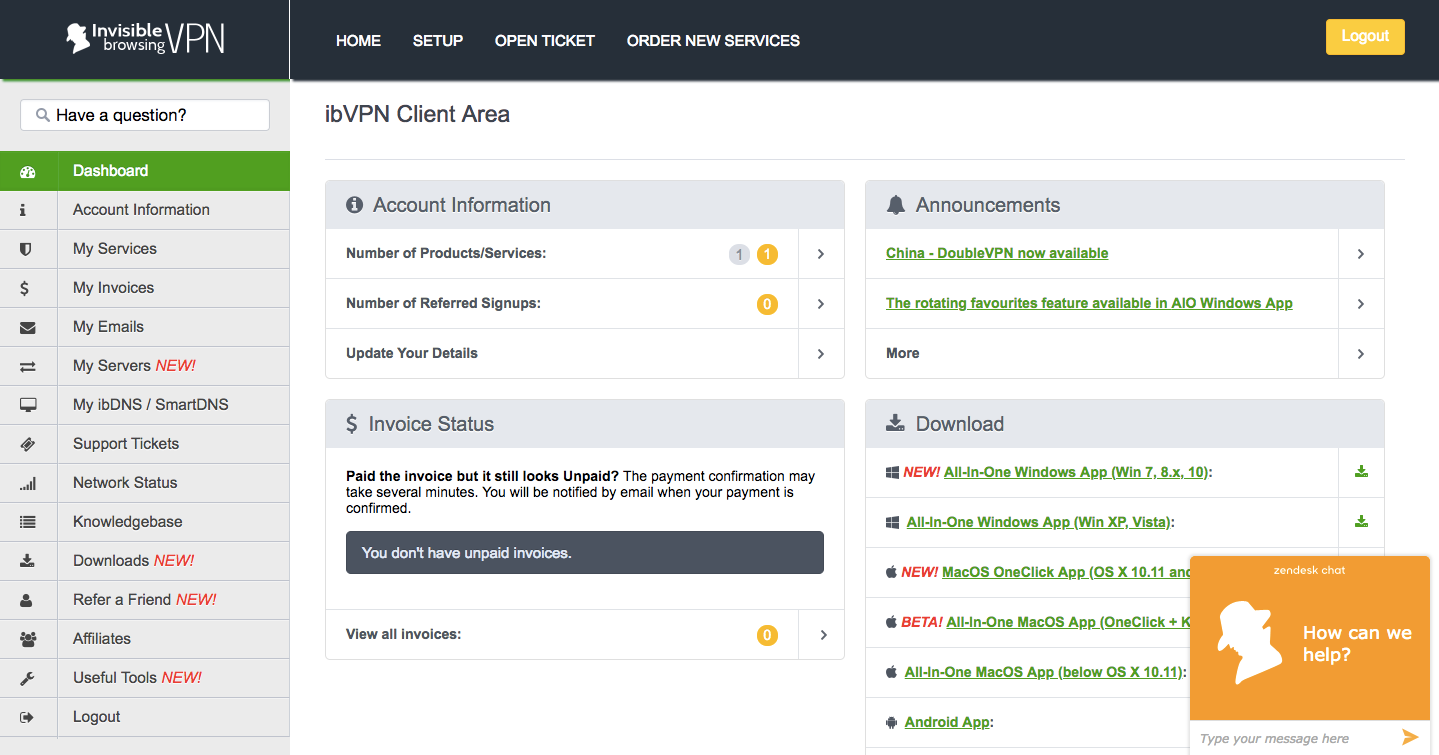
Task: Click the Dashboard gauge icon in sidebar
Action: [28, 171]
